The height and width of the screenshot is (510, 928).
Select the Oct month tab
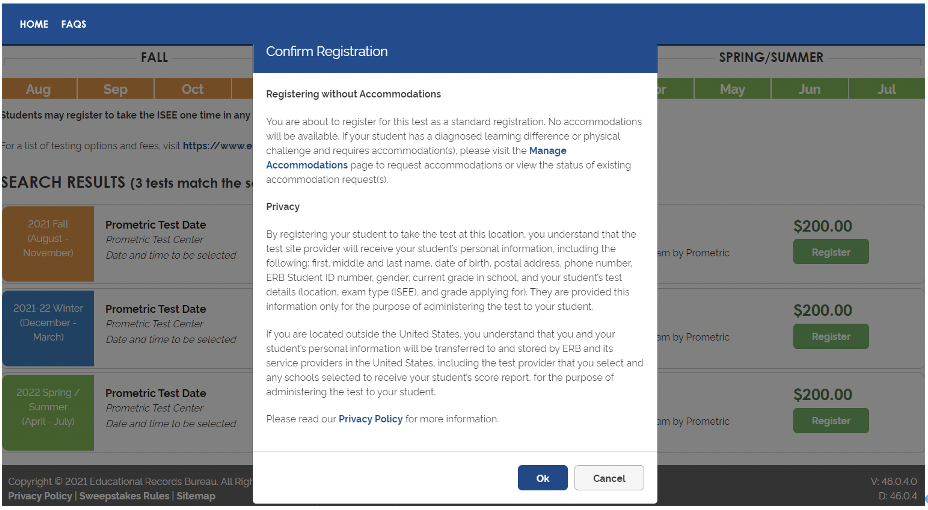(x=192, y=89)
